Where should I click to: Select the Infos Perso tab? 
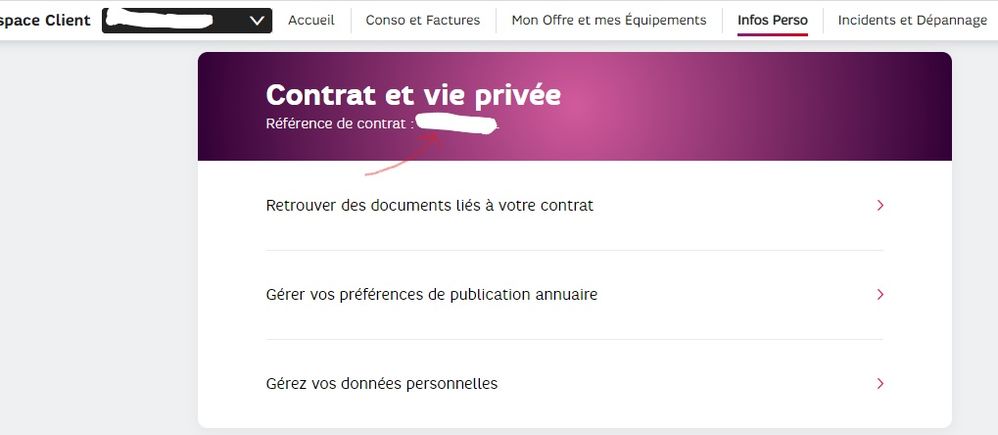click(772, 20)
